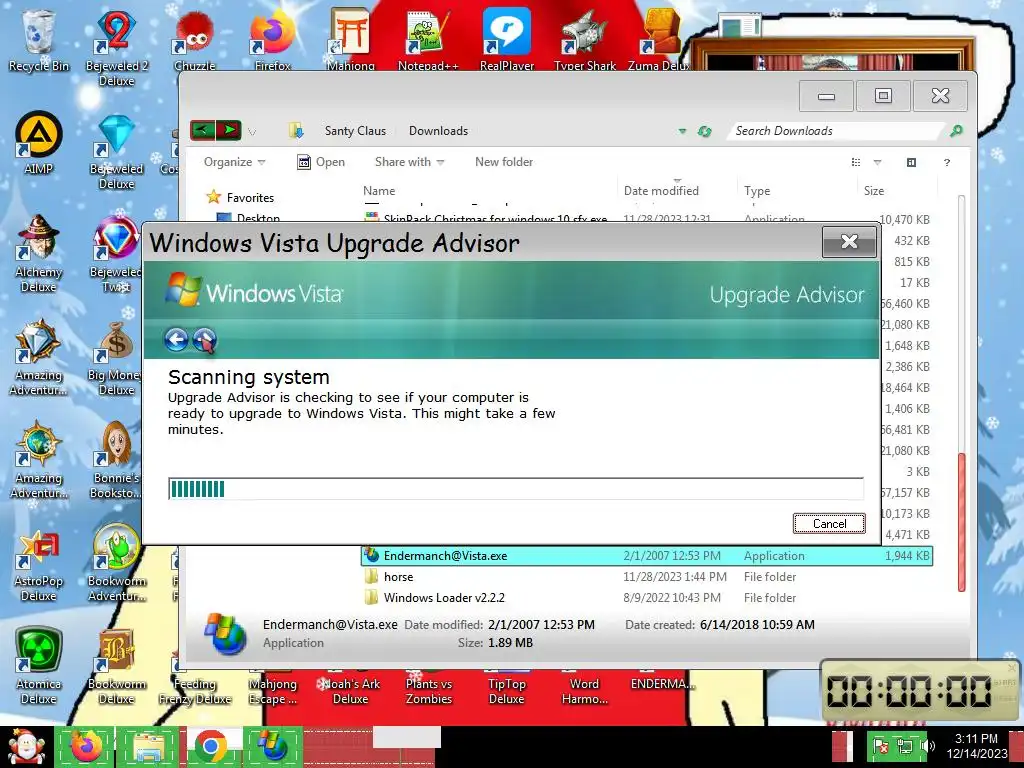Click volume icon in system tray
This screenshot has height=768, width=1024.
[927, 746]
